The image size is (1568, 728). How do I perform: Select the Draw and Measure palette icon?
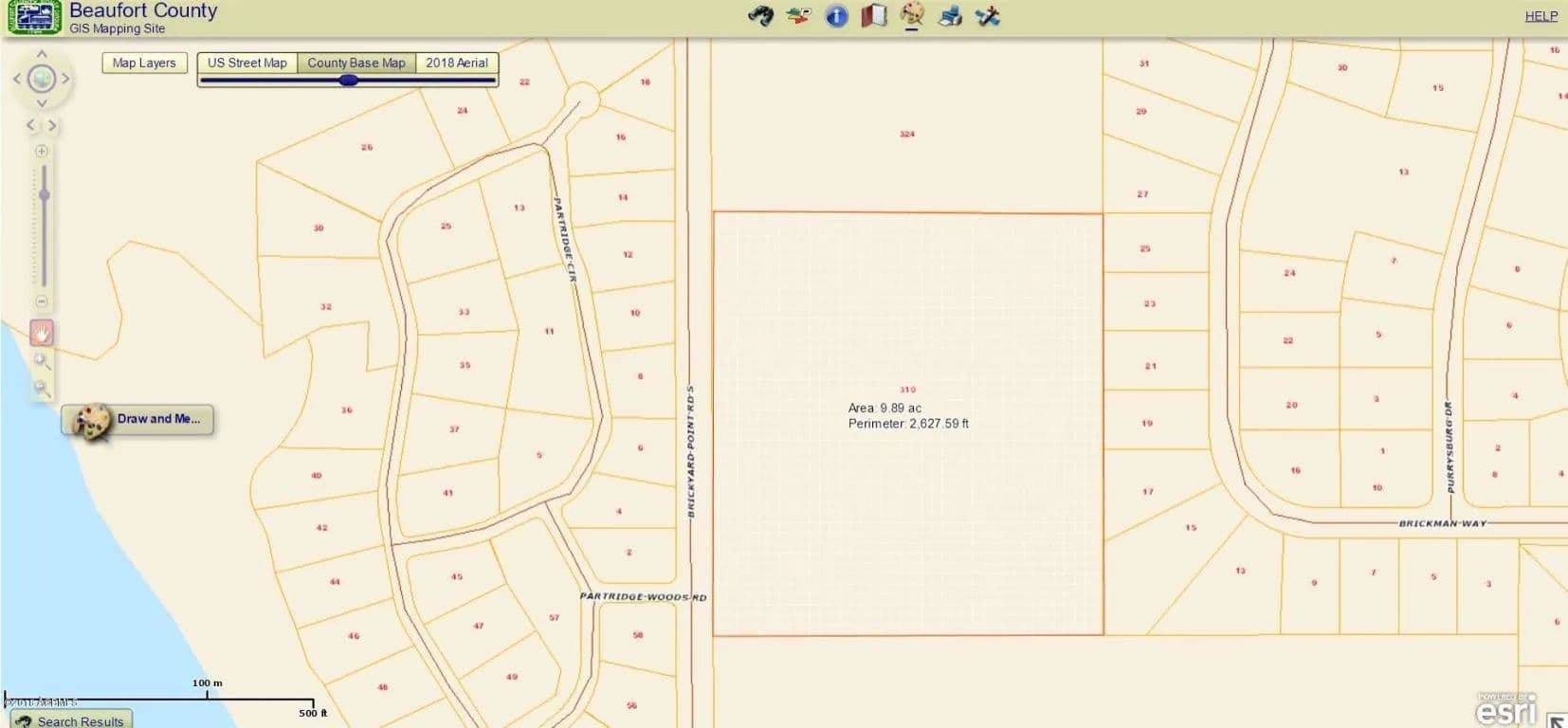912,14
